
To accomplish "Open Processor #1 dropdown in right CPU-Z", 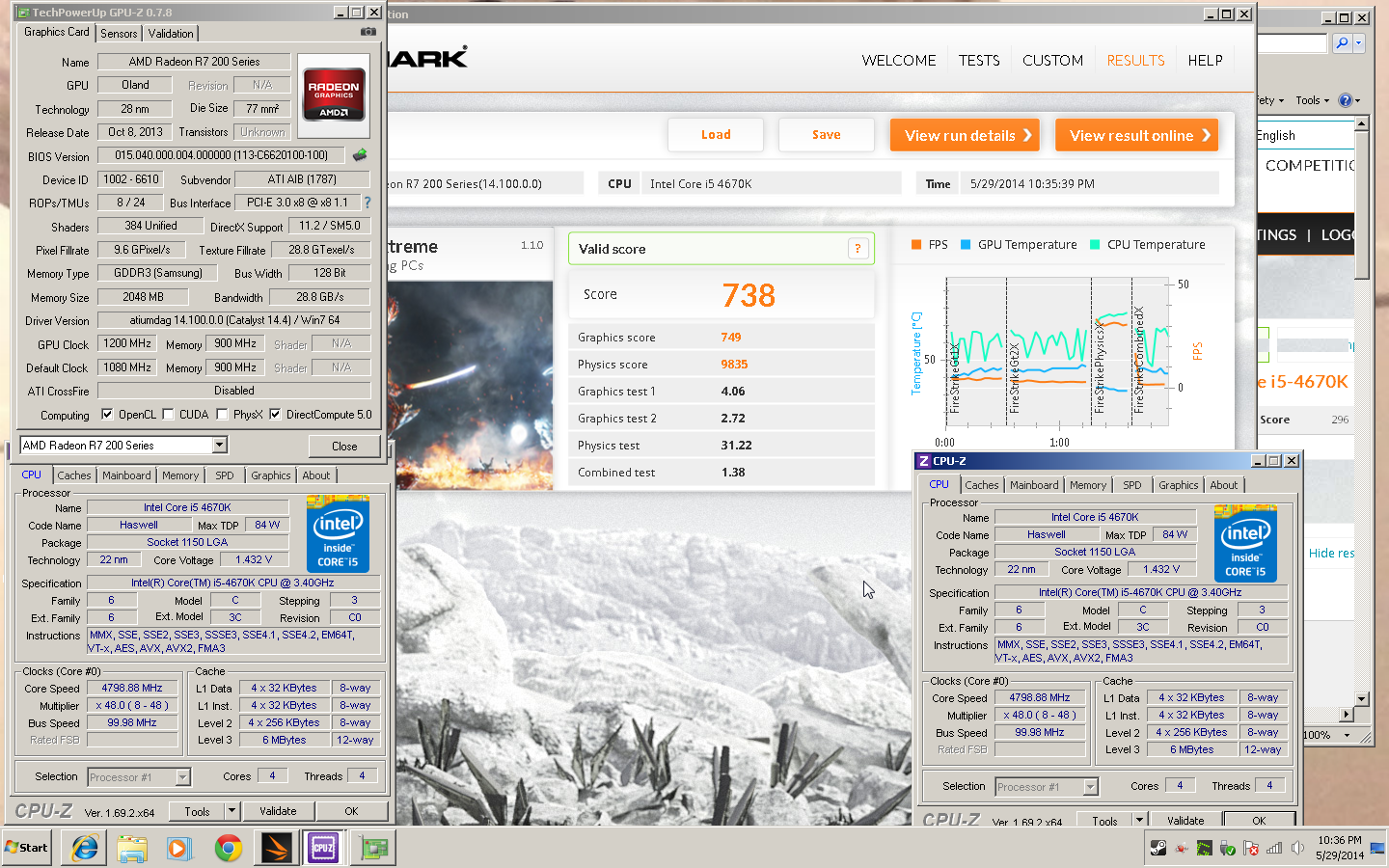I will coord(1091,787).
